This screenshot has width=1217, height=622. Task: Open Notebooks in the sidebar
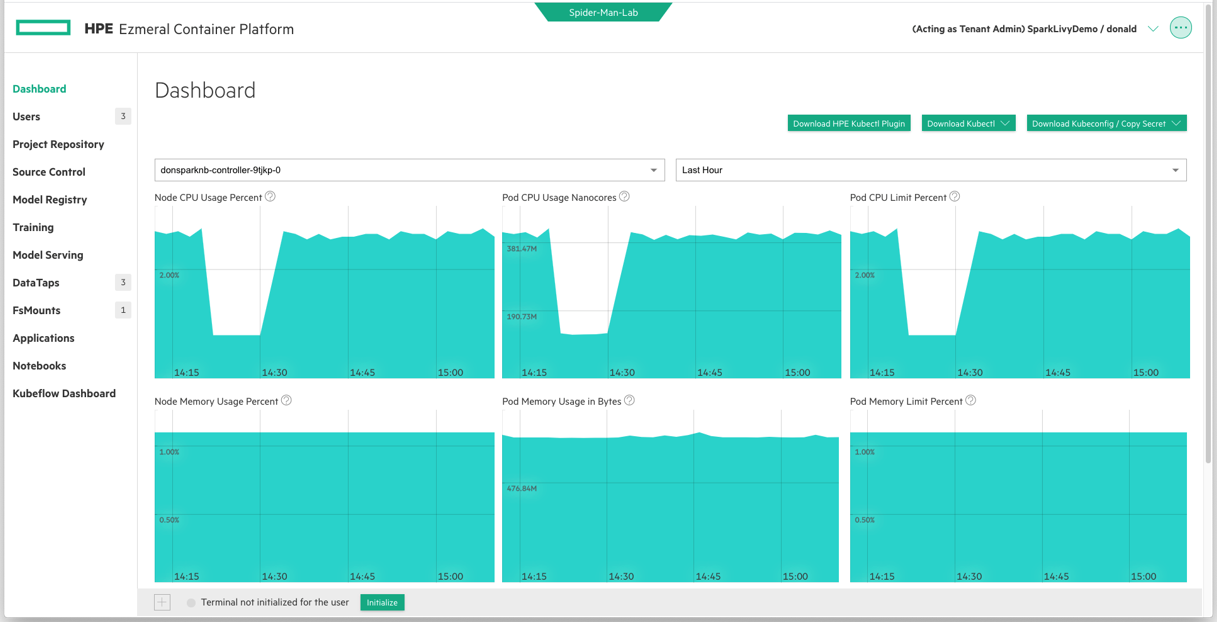(x=39, y=366)
